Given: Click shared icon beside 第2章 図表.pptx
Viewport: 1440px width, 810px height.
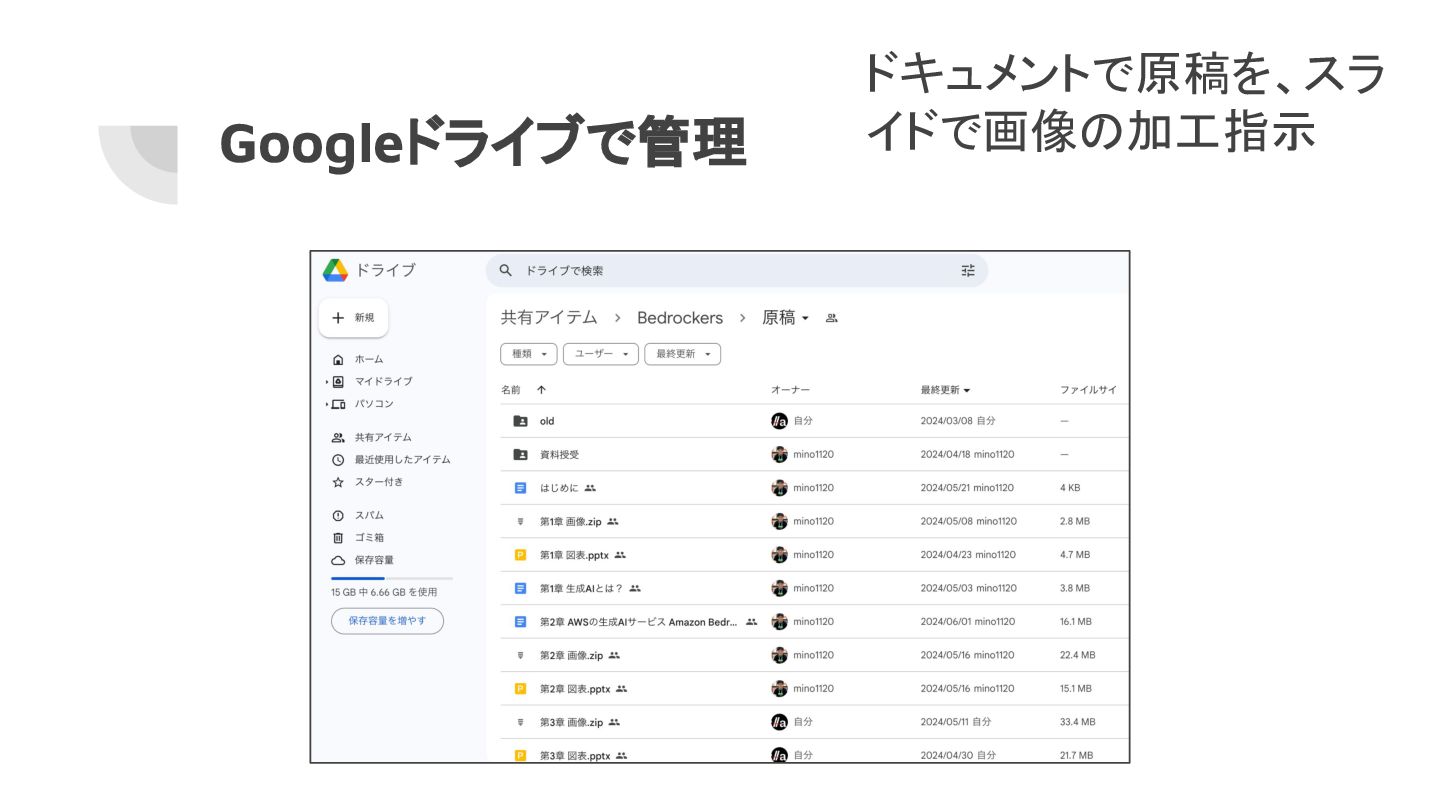Looking at the screenshot, I should point(621,689).
